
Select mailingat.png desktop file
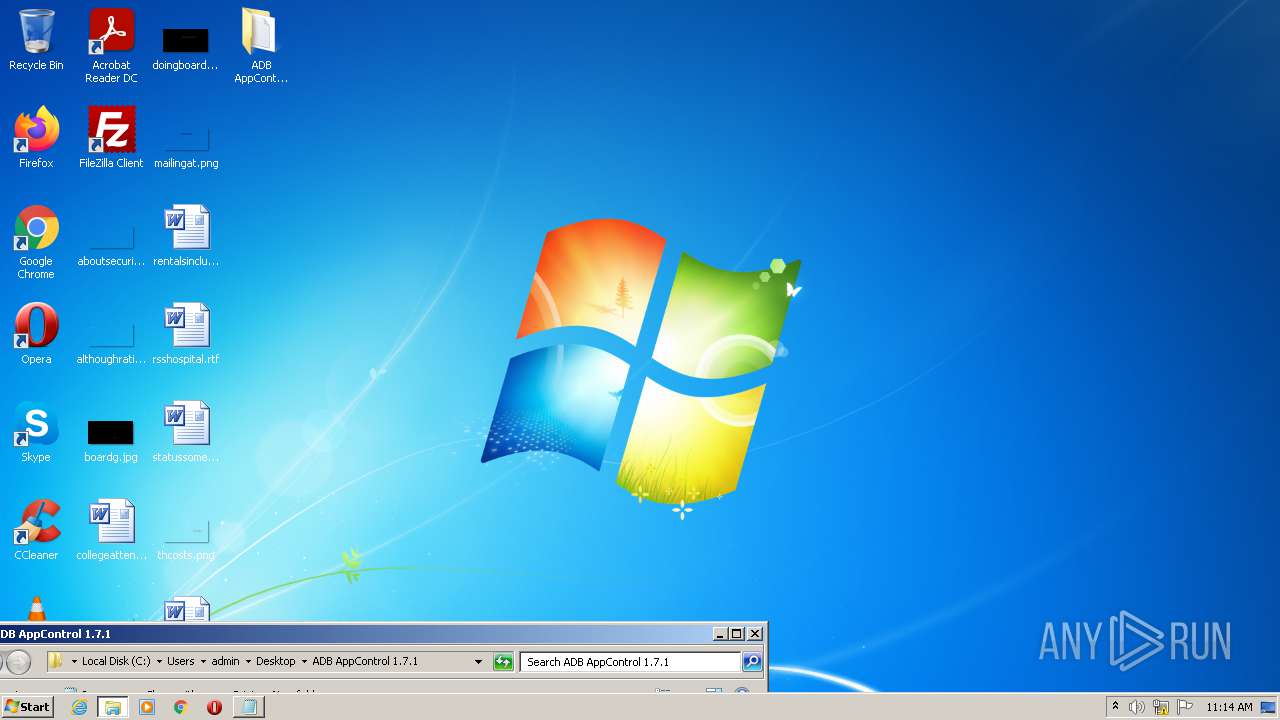coord(186,146)
